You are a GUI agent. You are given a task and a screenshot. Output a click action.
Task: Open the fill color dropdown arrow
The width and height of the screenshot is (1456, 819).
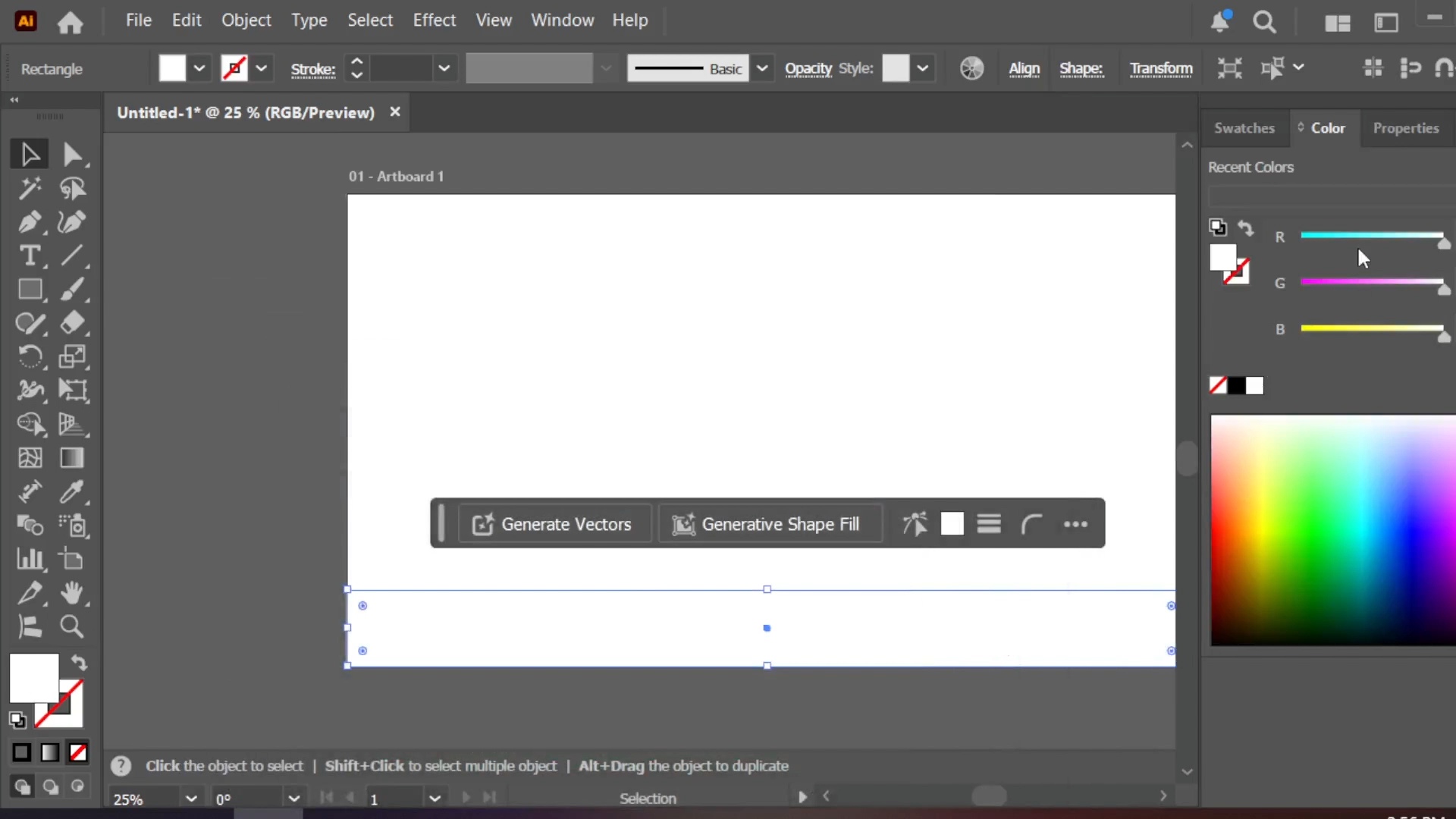click(199, 68)
